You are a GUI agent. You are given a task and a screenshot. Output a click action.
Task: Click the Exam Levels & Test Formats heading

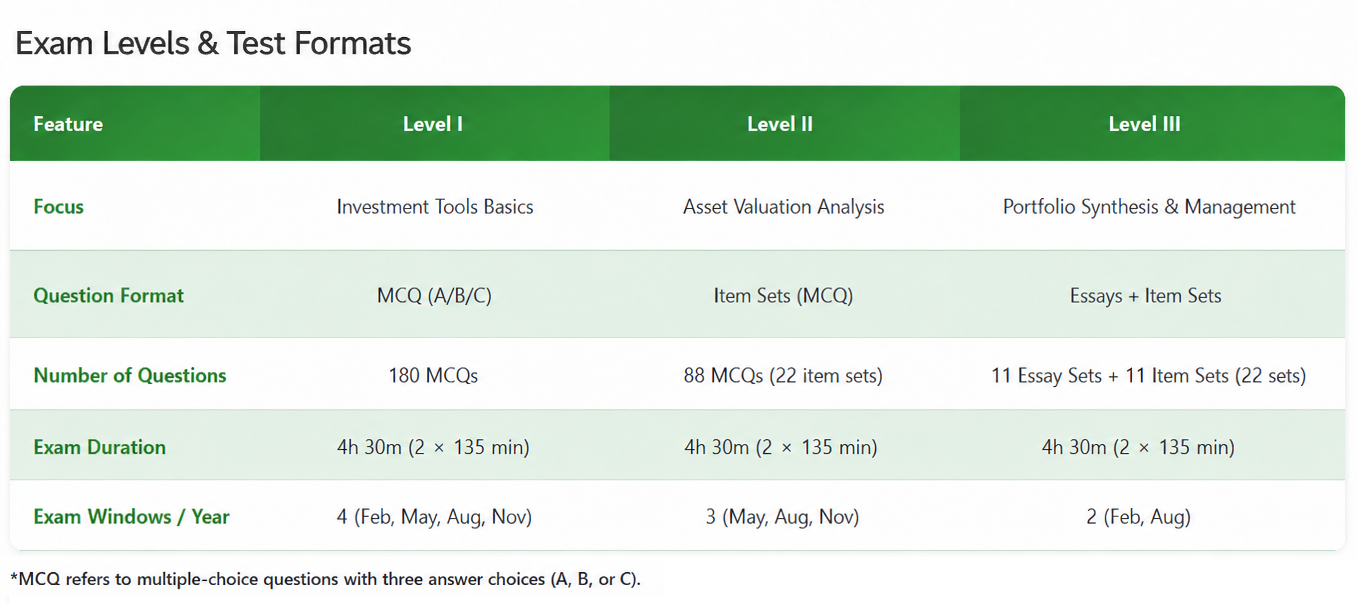(213, 44)
